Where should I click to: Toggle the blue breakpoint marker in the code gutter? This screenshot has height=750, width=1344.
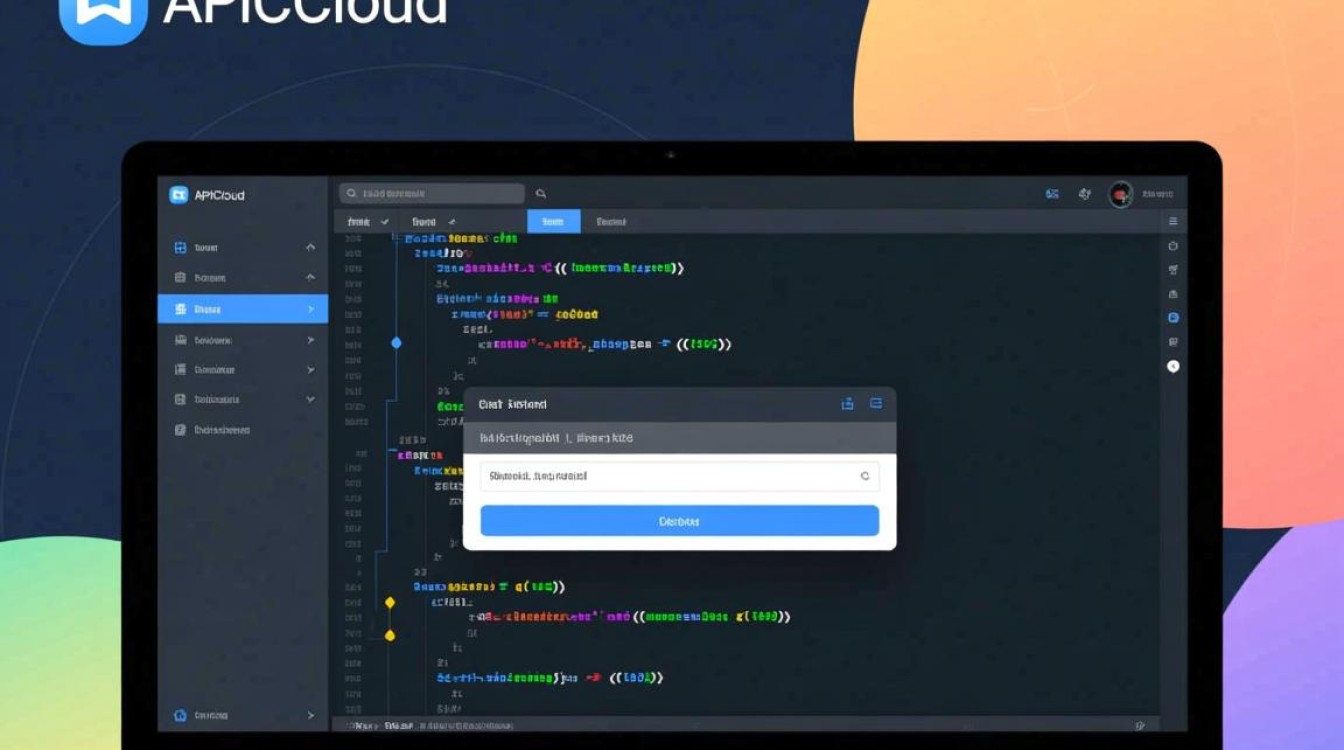[x=396, y=343]
